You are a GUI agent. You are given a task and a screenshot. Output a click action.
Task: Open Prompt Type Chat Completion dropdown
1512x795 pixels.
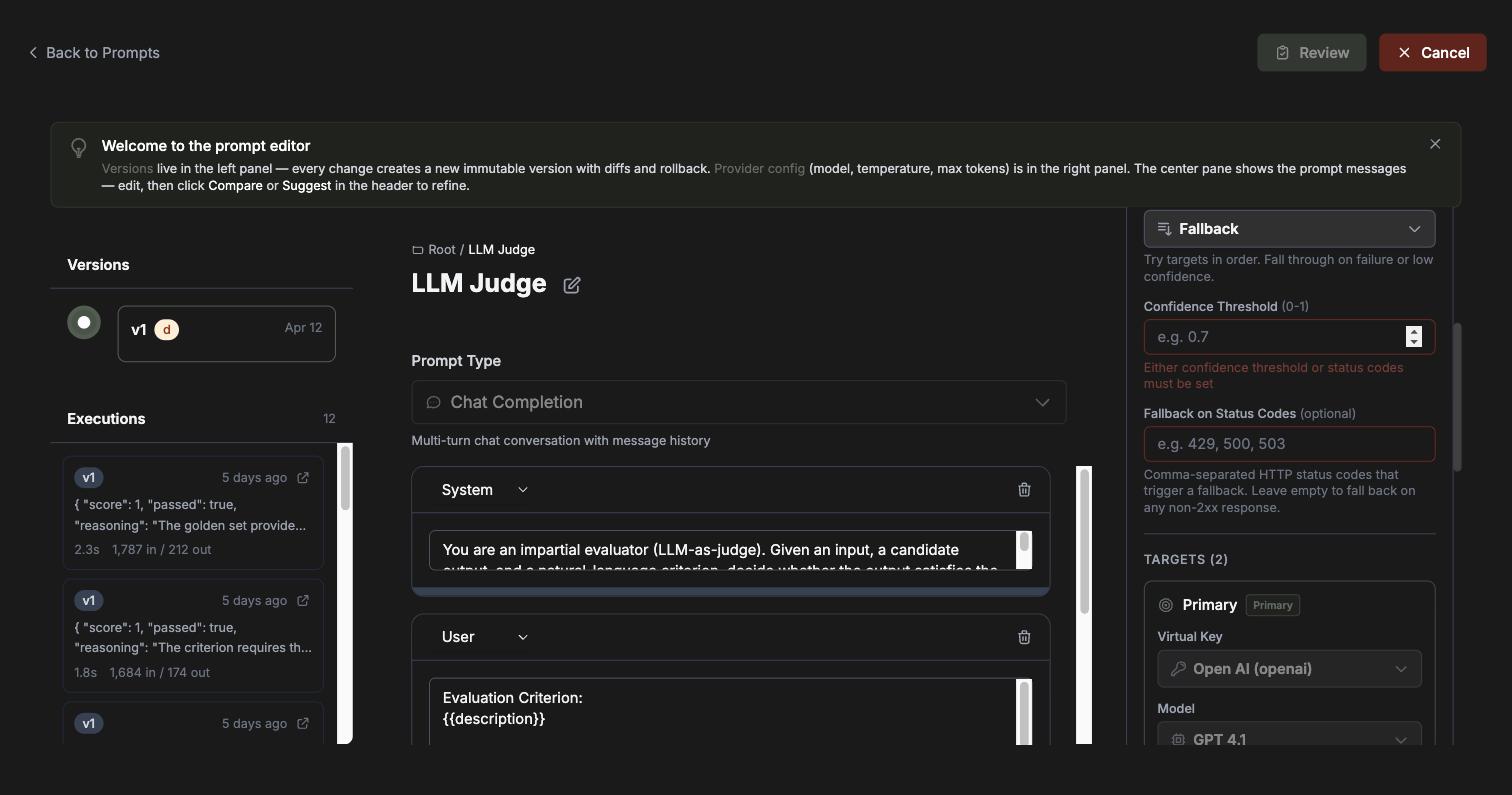click(739, 402)
